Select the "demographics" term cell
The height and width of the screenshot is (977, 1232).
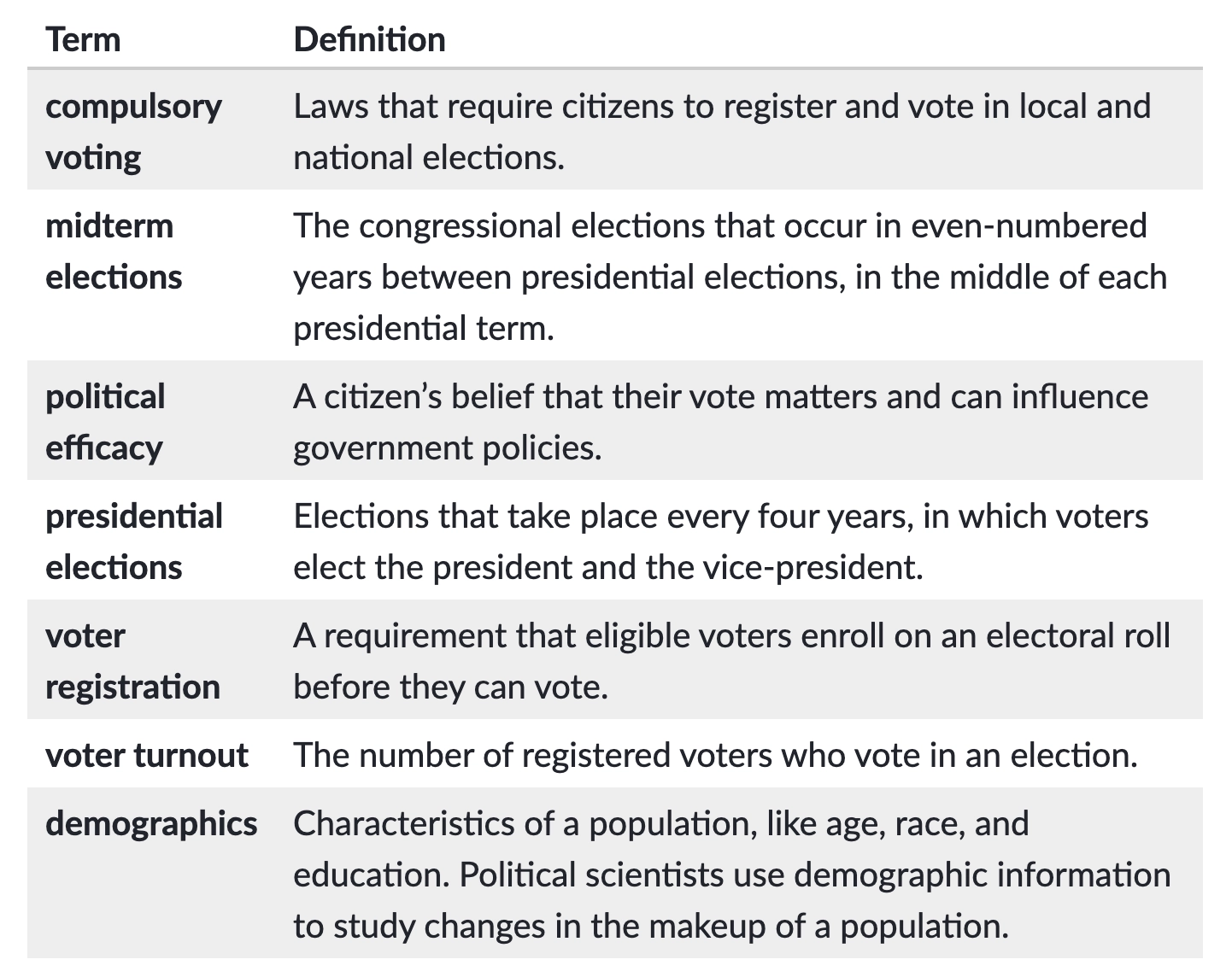[x=151, y=823]
